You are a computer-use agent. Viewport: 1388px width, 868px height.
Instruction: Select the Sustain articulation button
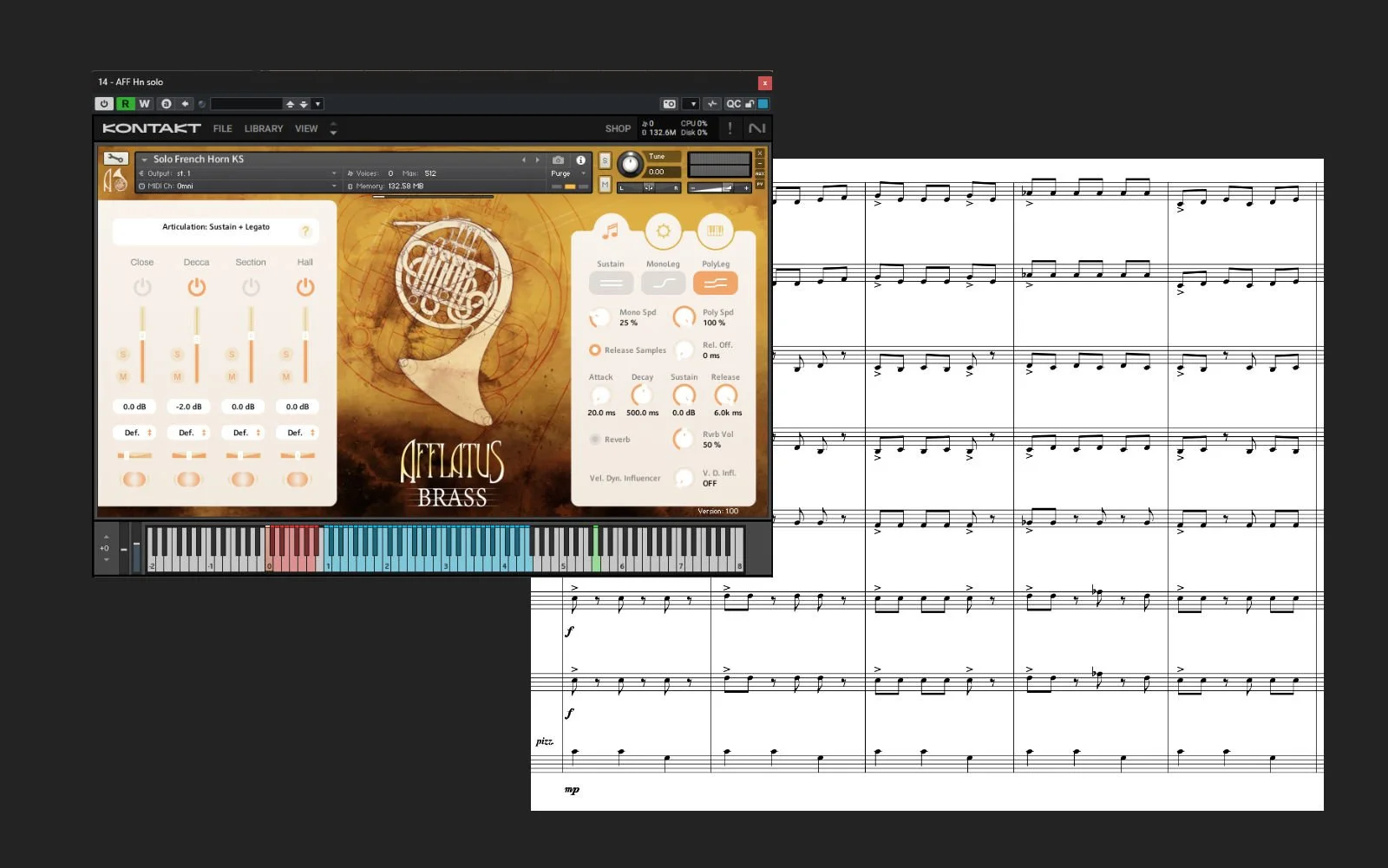pyautogui.click(x=611, y=283)
